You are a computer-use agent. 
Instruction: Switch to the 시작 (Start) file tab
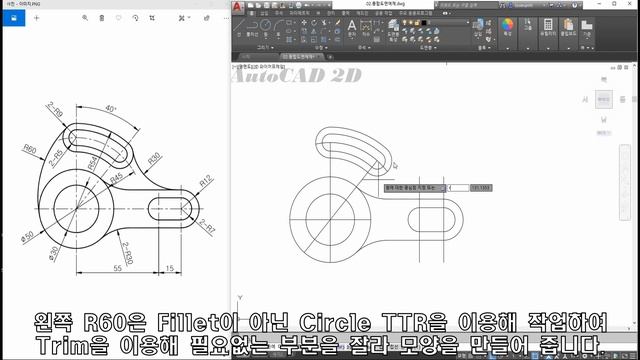click(246, 57)
